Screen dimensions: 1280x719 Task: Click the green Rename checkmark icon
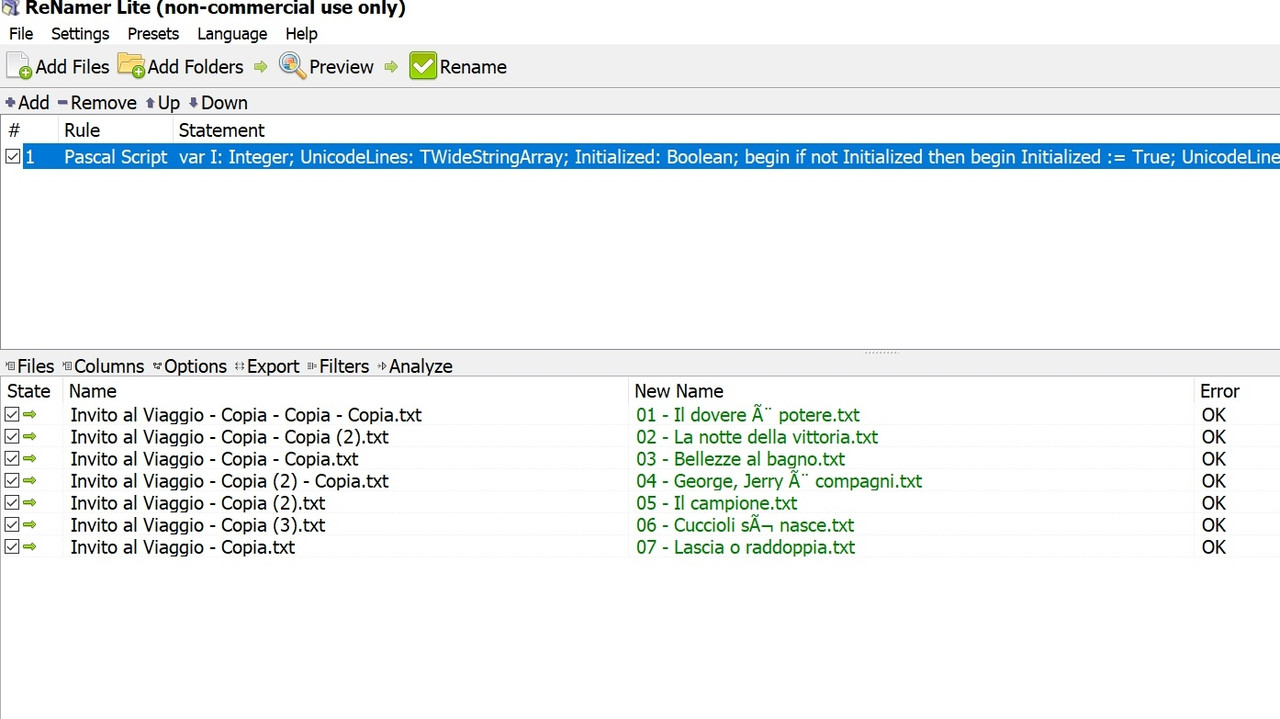pos(423,67)
